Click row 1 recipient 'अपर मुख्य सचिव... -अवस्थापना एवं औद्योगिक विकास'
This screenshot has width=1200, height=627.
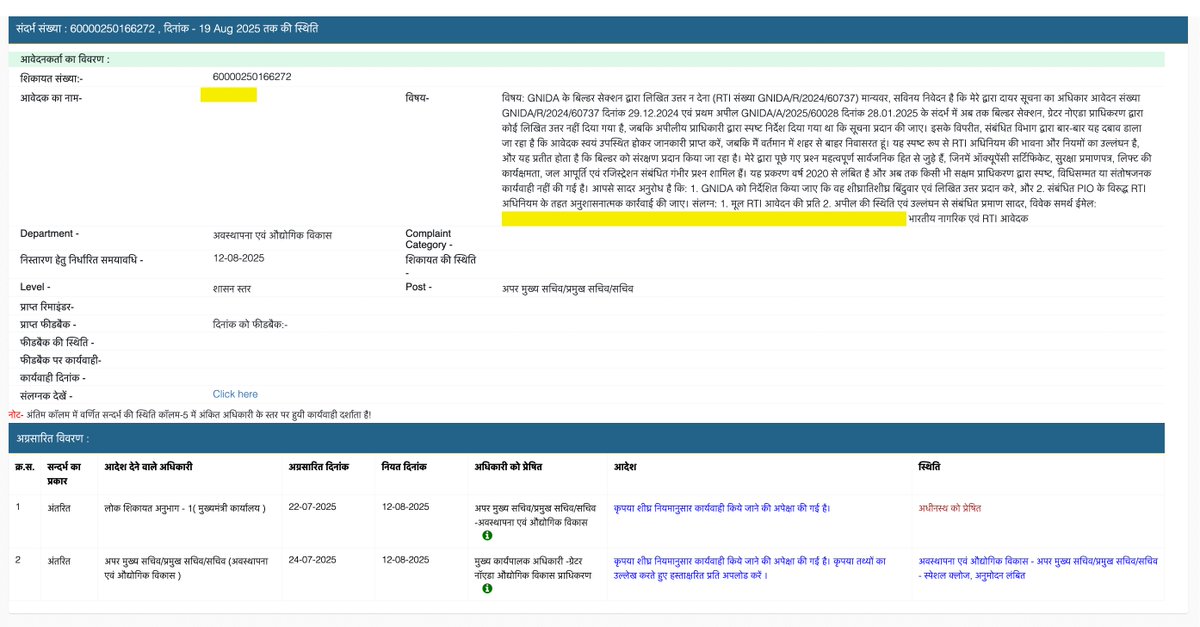536,514
